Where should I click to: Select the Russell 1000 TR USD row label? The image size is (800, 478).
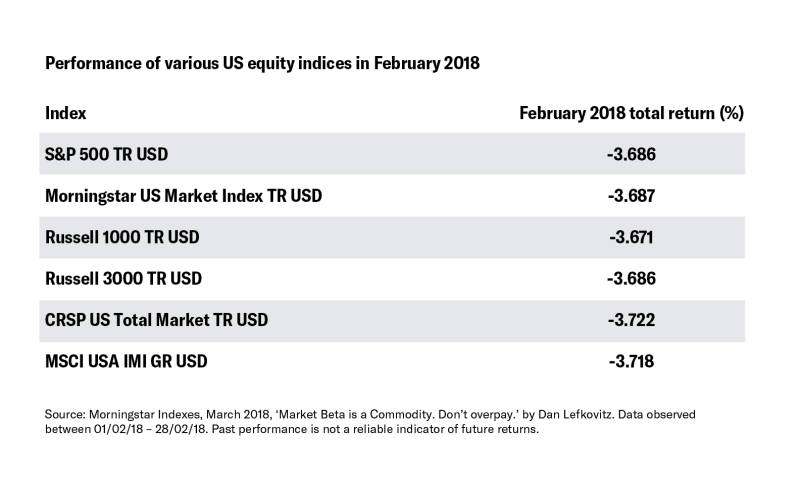122,237
